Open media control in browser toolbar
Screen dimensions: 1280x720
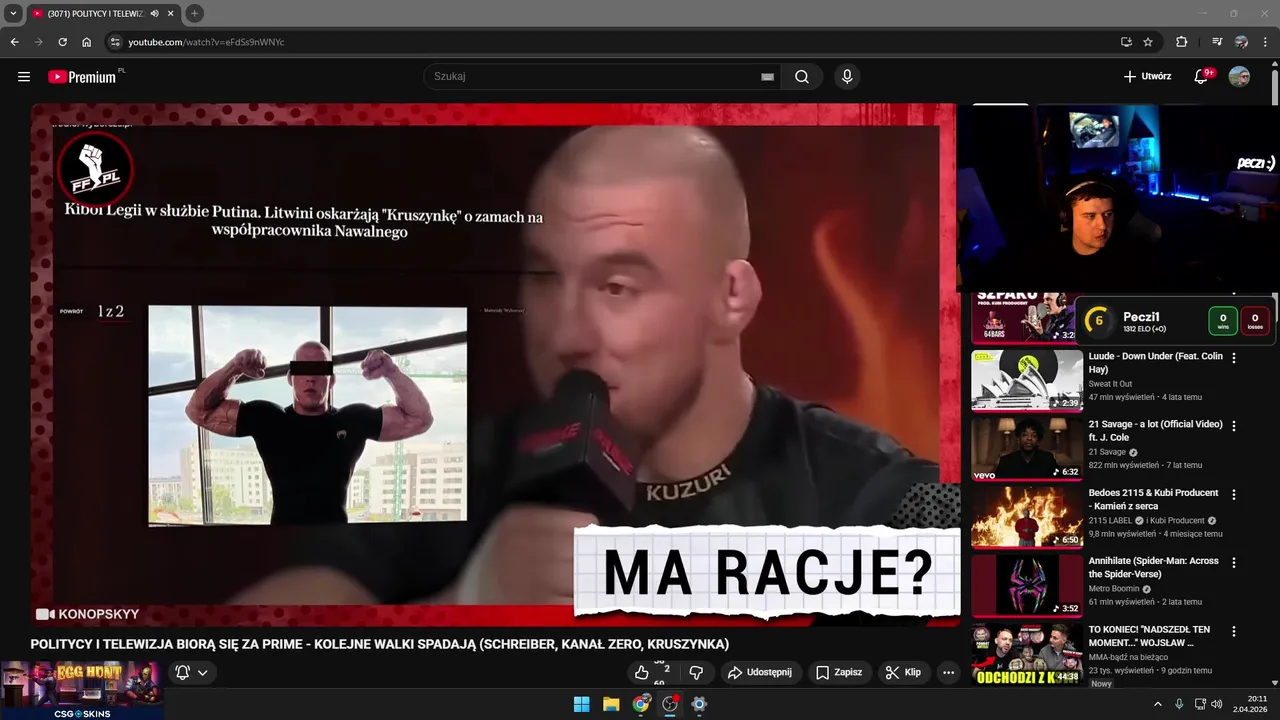click(x=1217, y=42)
